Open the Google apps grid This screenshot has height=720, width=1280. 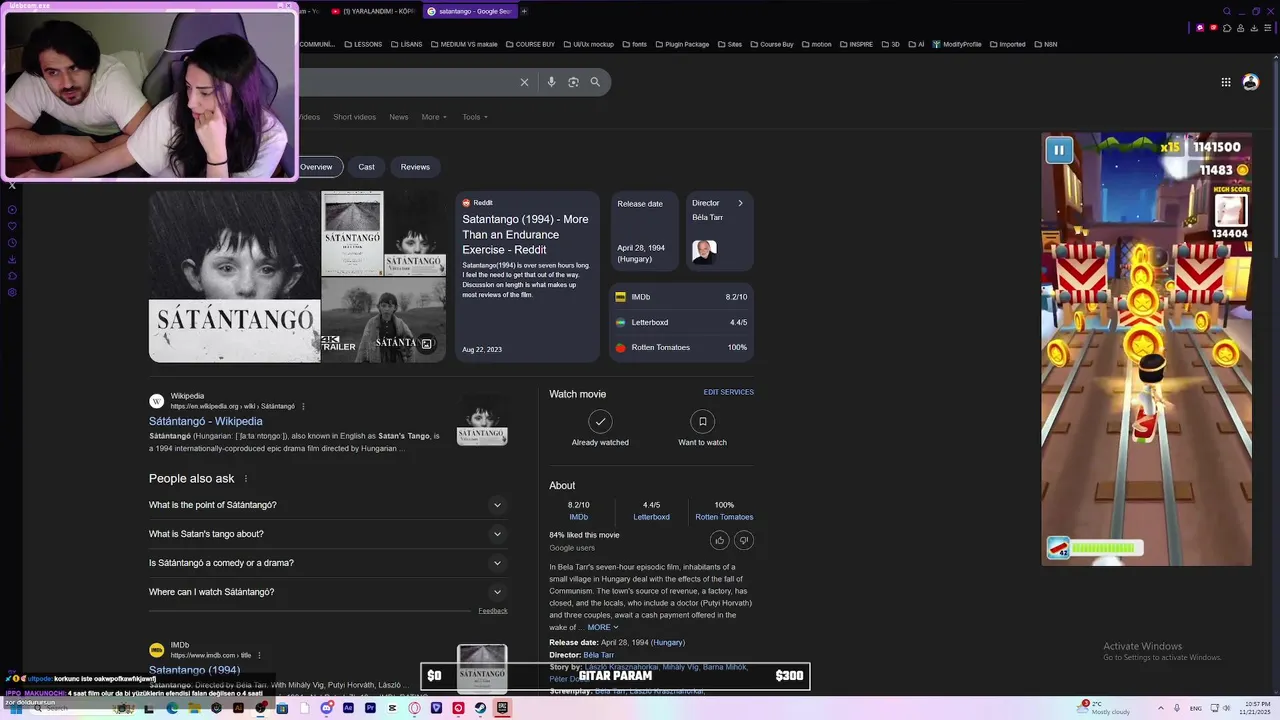(1226, 82)
